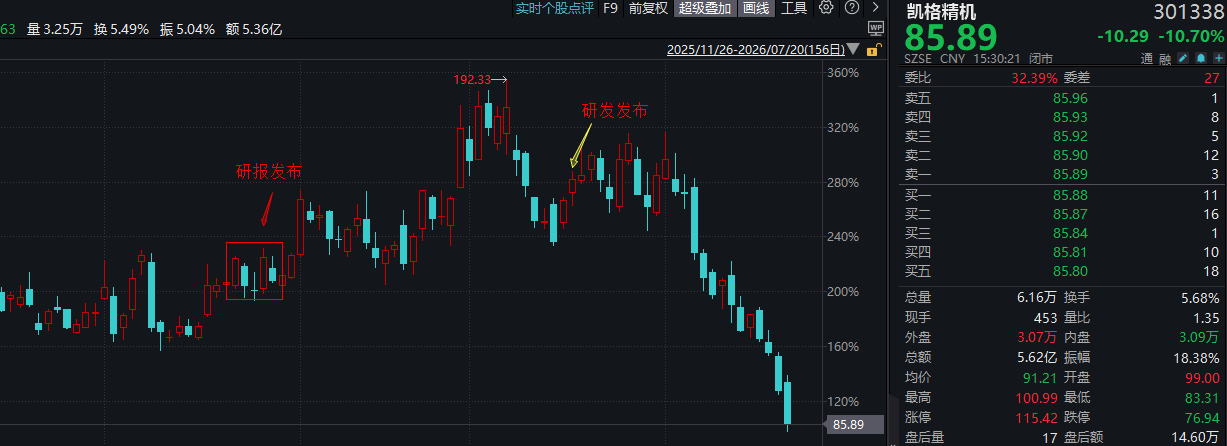Toggle the 融 margin badge
The image size is (1227, 446).
tap(1165, 59)
